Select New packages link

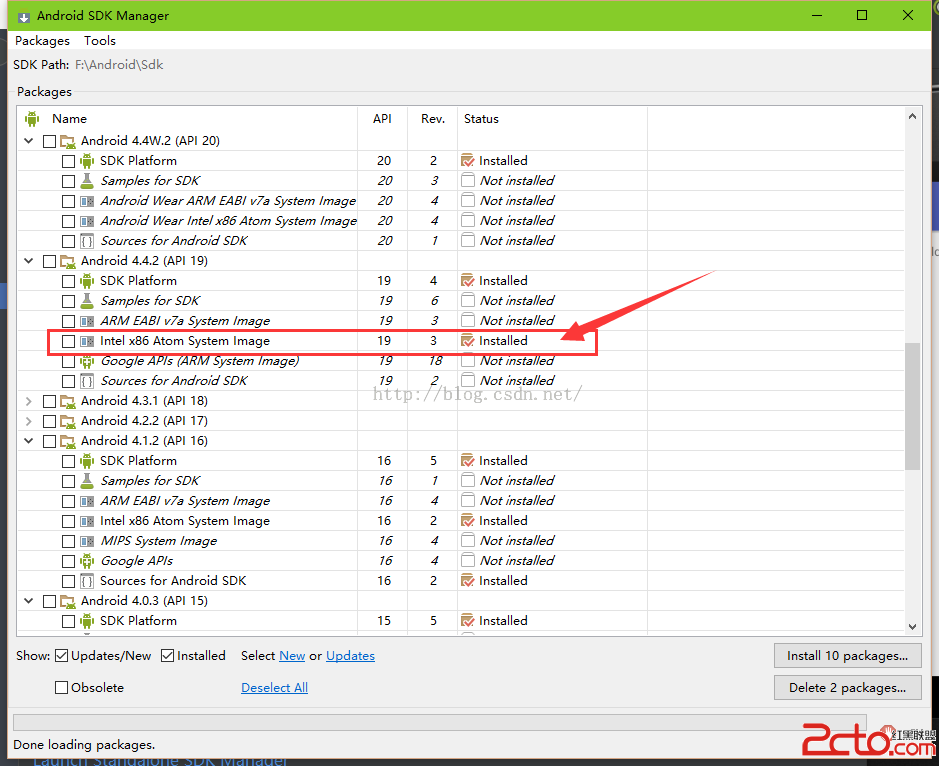(292, 656)
